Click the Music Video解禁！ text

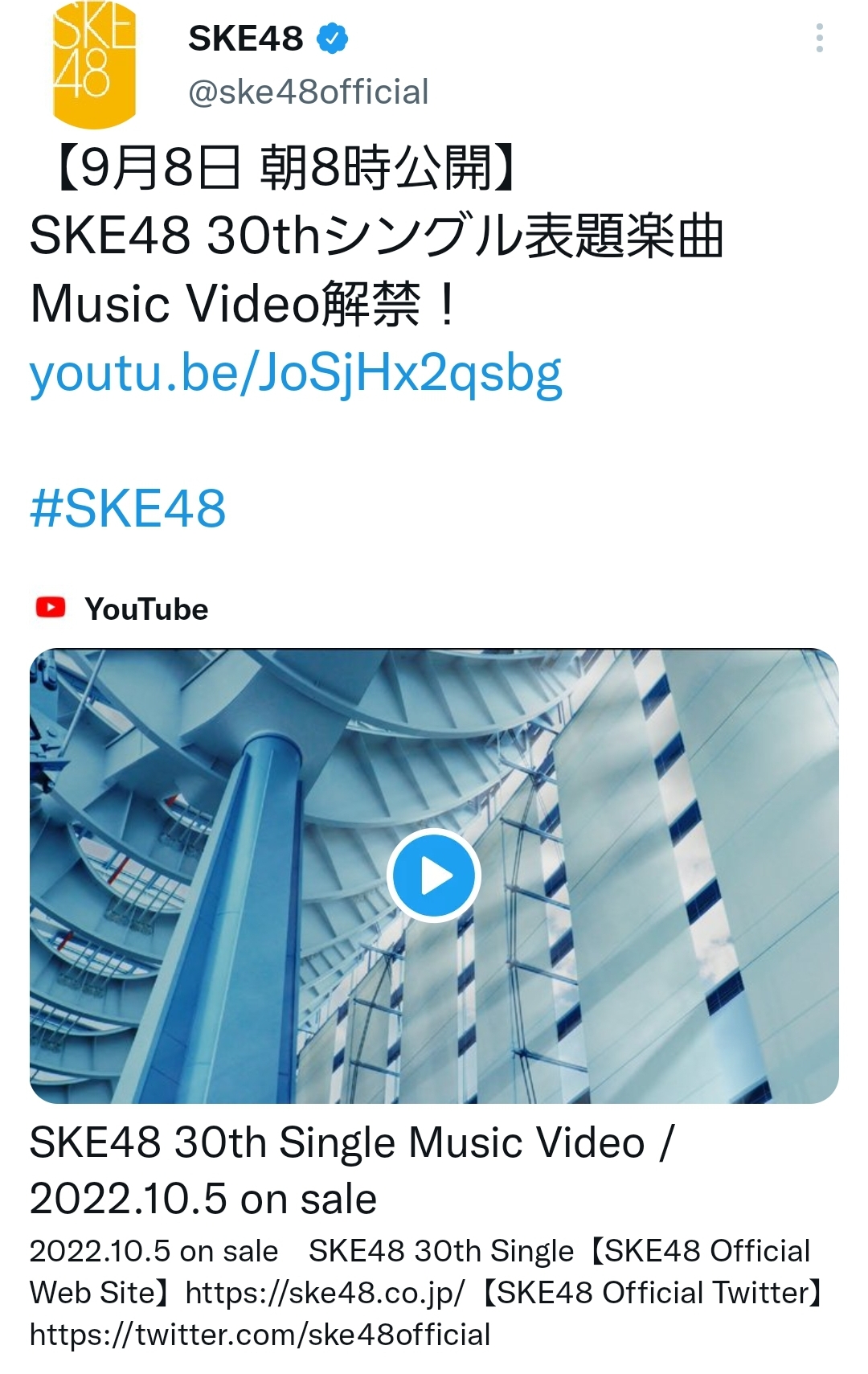click(244, 304)
